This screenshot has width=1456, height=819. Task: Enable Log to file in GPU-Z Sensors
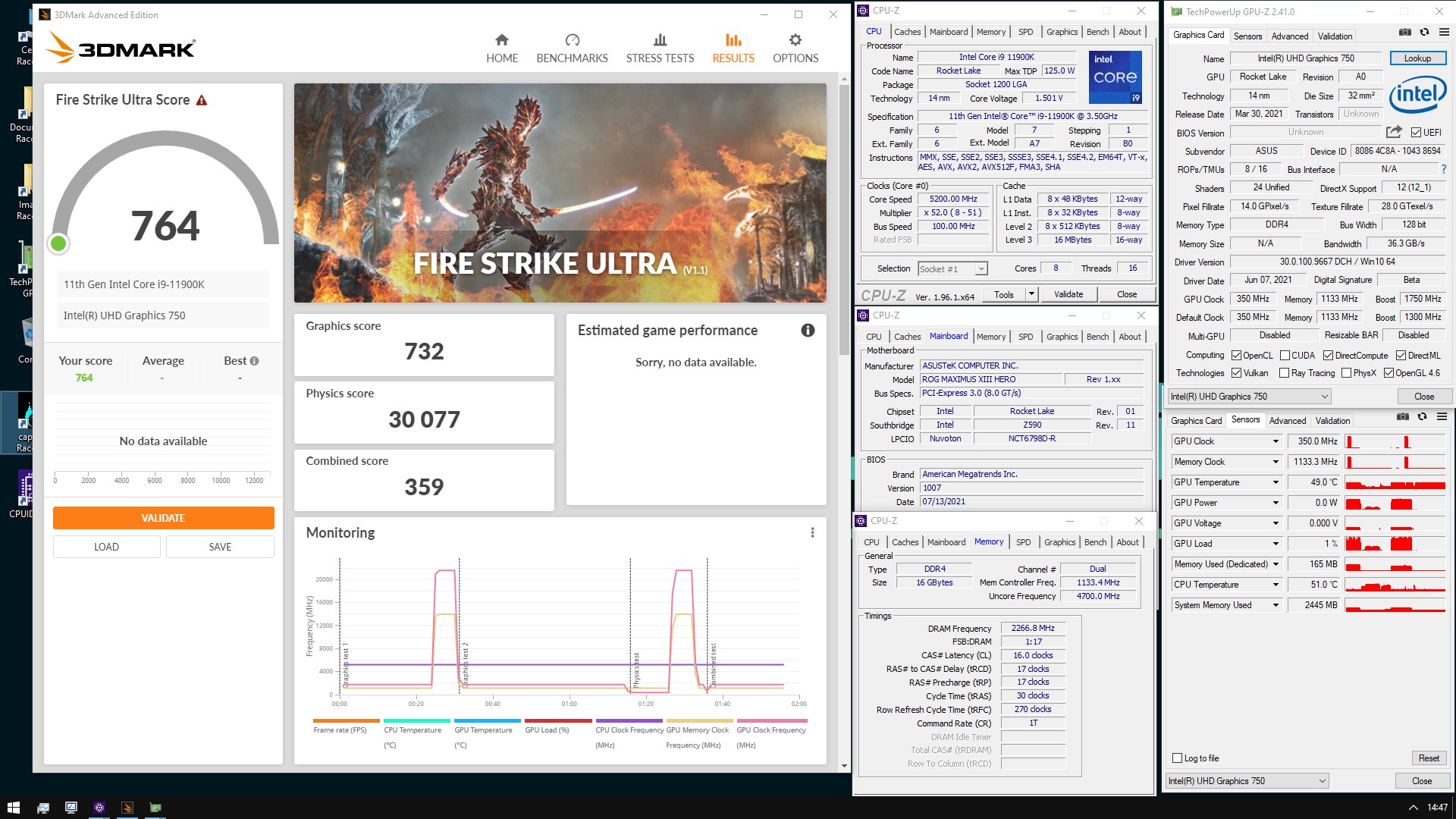[x=1177, y=758]
